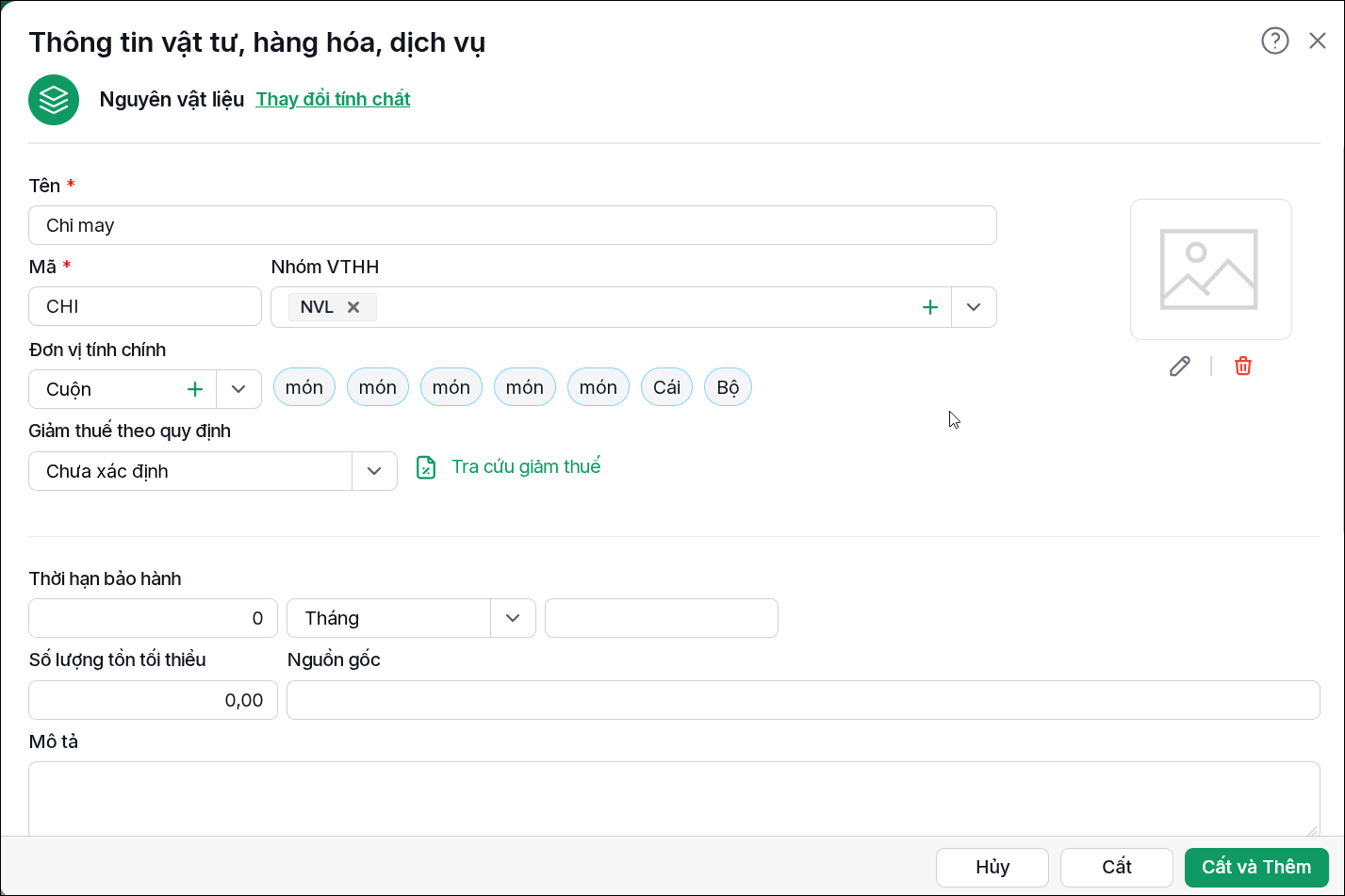Screen dimensions: 1345x896
Task: Click the tax reduction lookup document icon
Action: point(426,467)
